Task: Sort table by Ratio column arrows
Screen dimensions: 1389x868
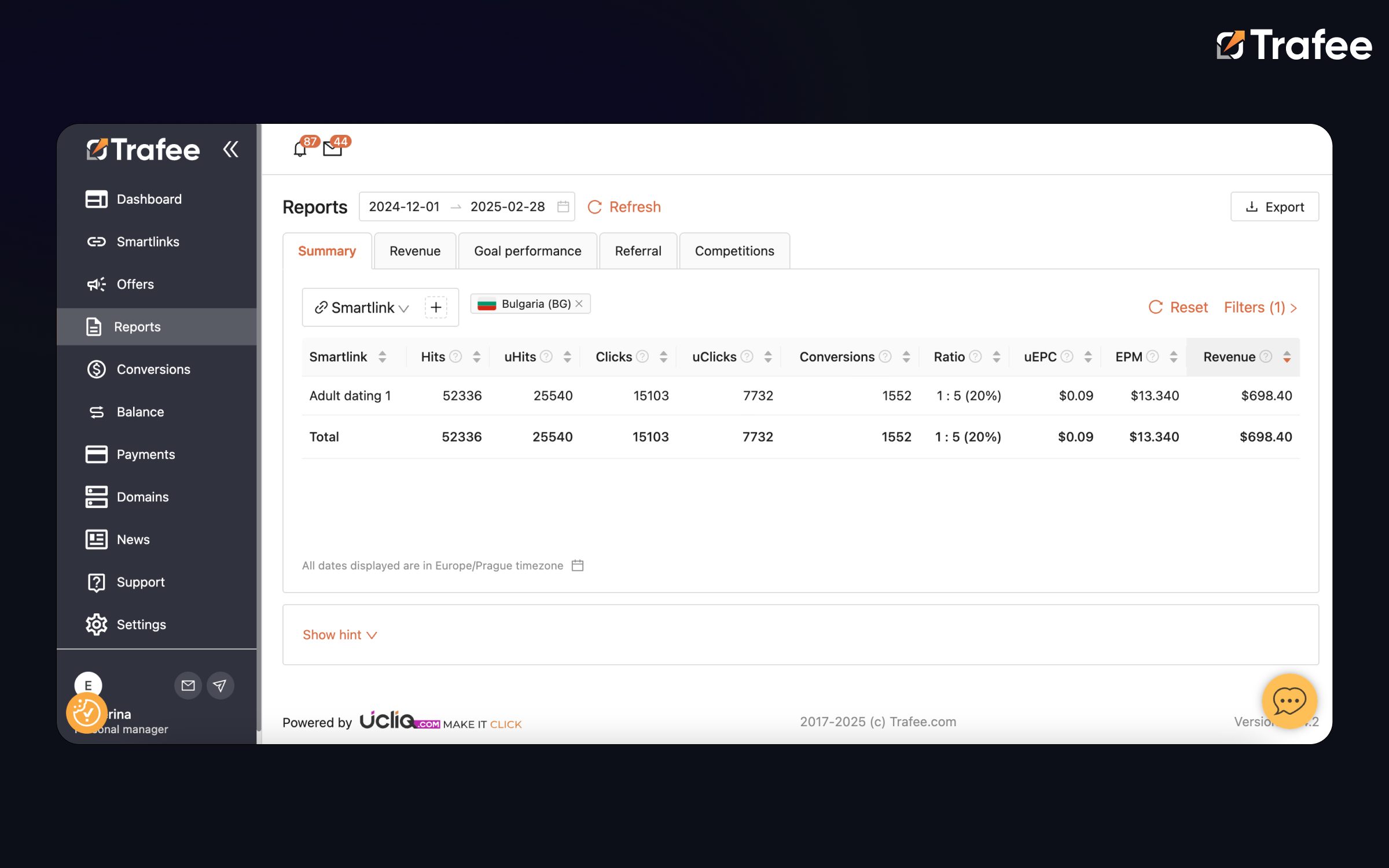Action: pyautogui.click(x=996, y=357)
